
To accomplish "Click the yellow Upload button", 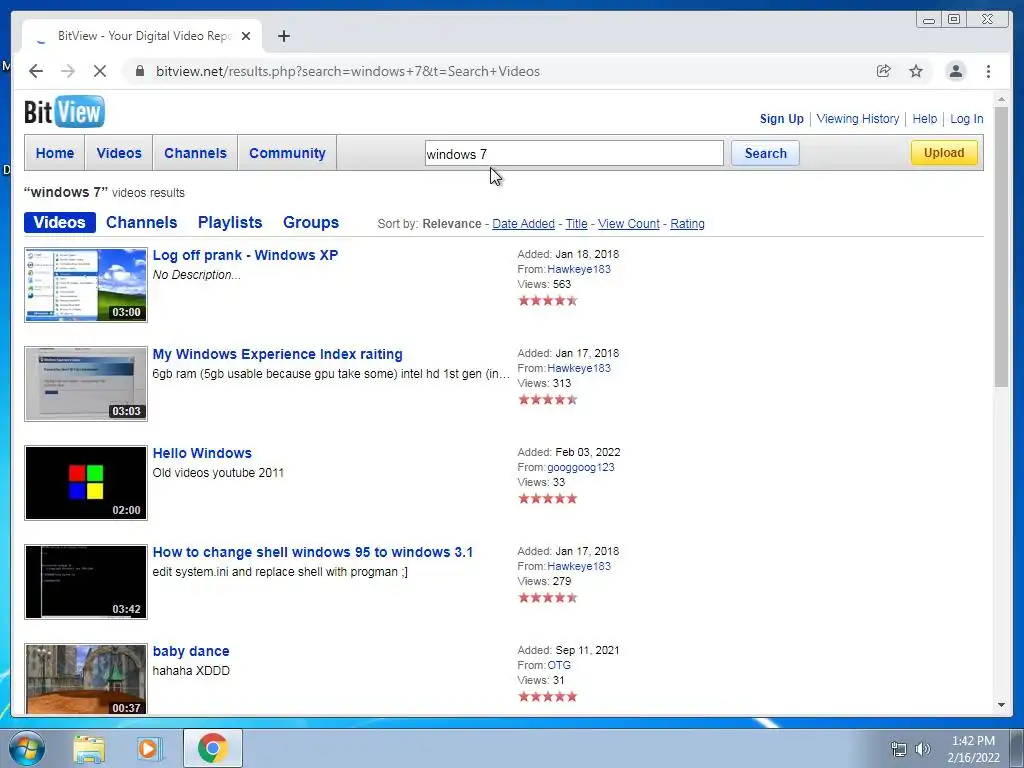I will coord(944,153).
